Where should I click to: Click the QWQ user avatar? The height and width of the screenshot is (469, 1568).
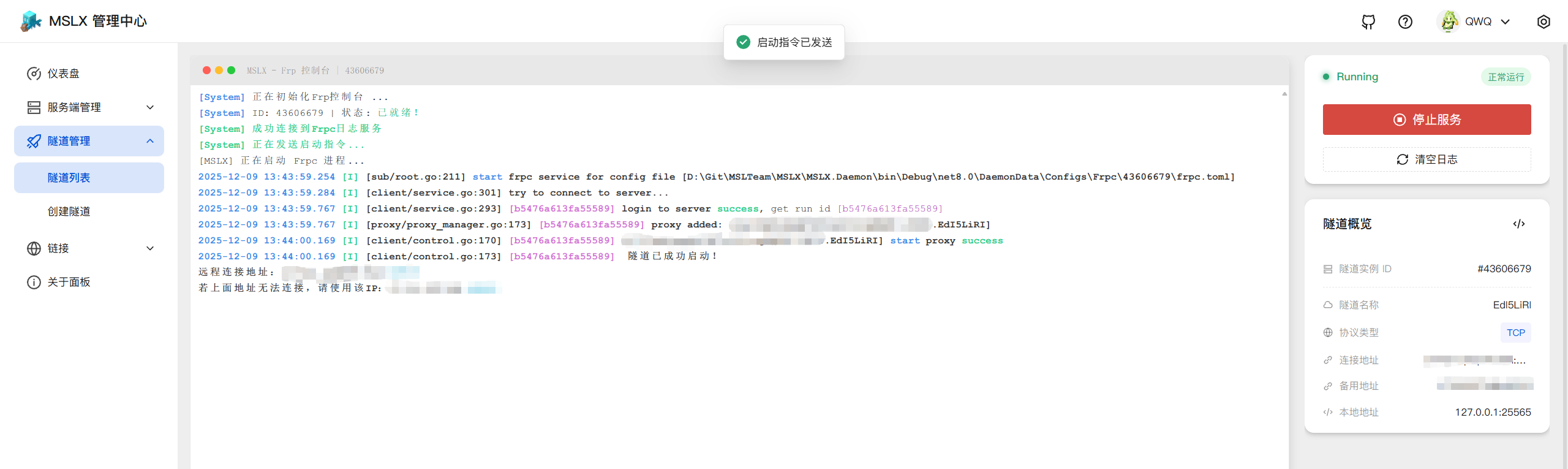click(1449, 21)
